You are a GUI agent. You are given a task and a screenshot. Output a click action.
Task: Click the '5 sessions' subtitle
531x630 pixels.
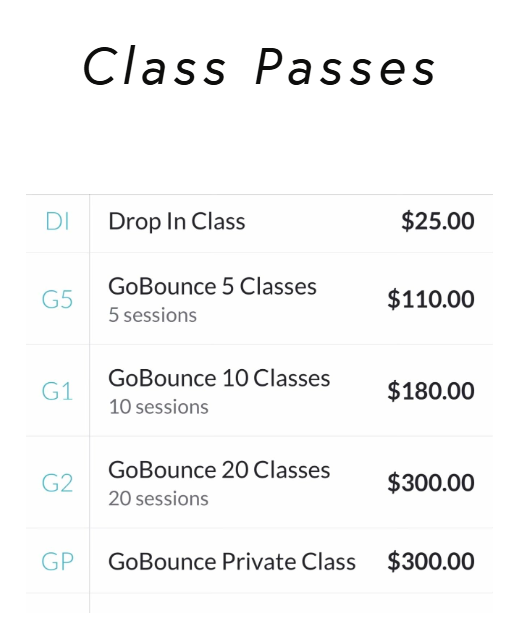tap(153, 315)
